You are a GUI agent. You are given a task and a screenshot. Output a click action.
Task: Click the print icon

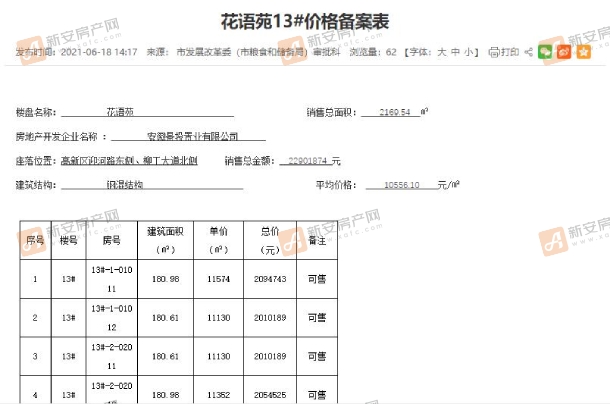coord(494,52)
